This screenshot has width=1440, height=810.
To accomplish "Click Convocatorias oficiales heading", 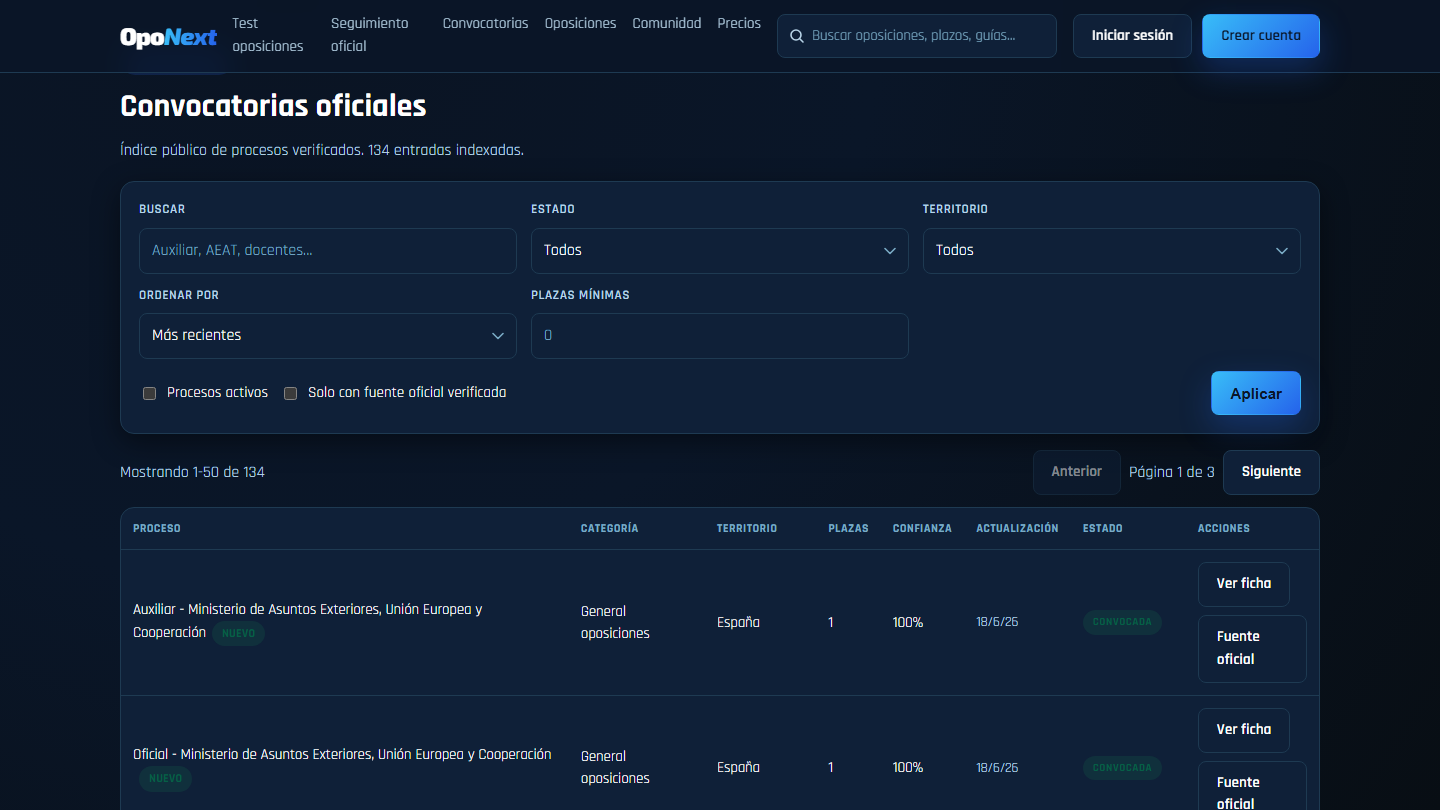I will pyautogui.click(x=273, y=106).
